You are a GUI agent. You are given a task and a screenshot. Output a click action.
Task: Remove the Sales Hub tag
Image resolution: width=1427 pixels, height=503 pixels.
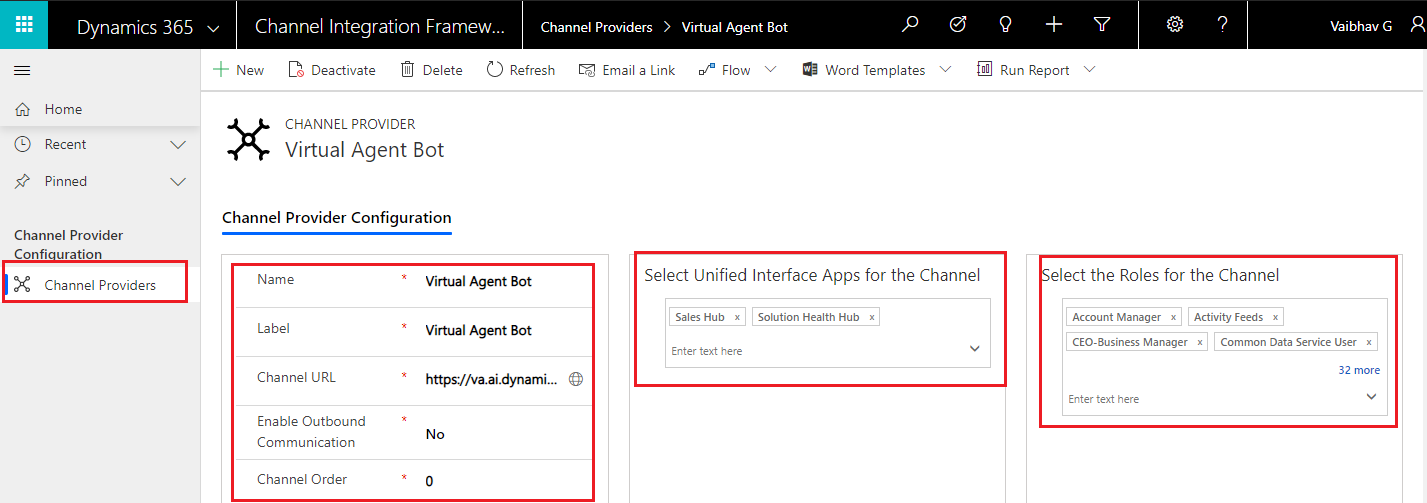pos(737,317)
